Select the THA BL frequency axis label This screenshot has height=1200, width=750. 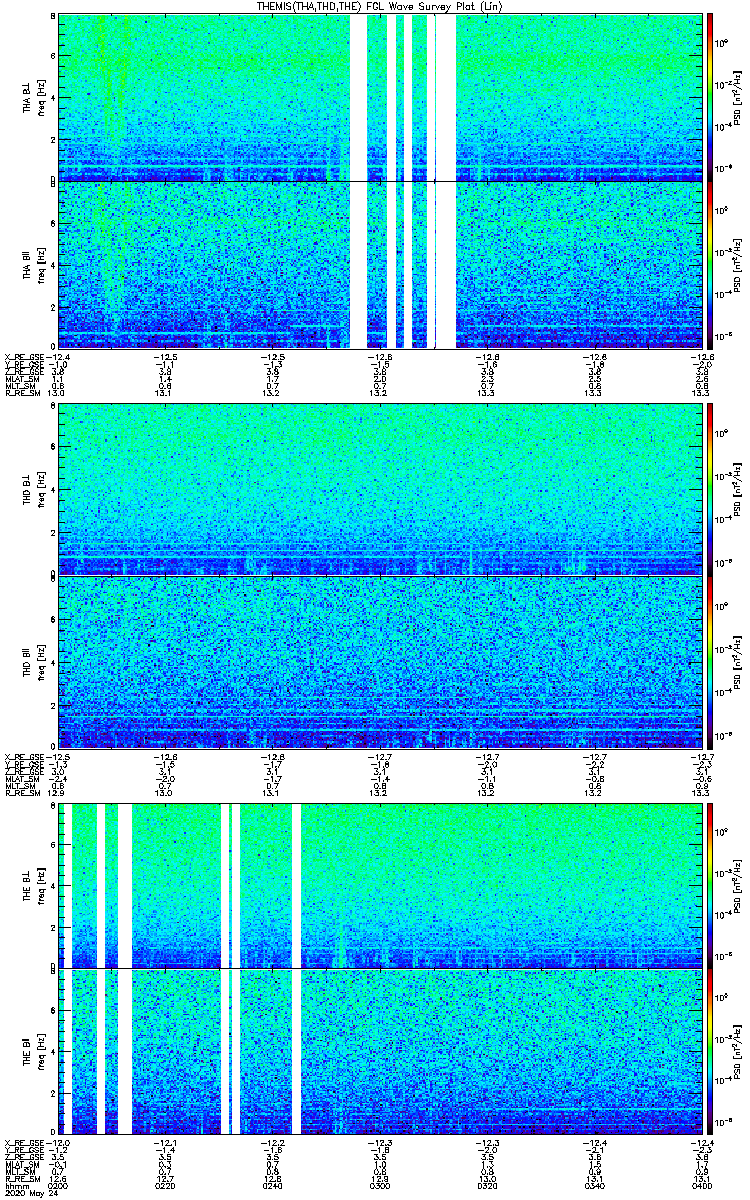(x=35, y=96)
